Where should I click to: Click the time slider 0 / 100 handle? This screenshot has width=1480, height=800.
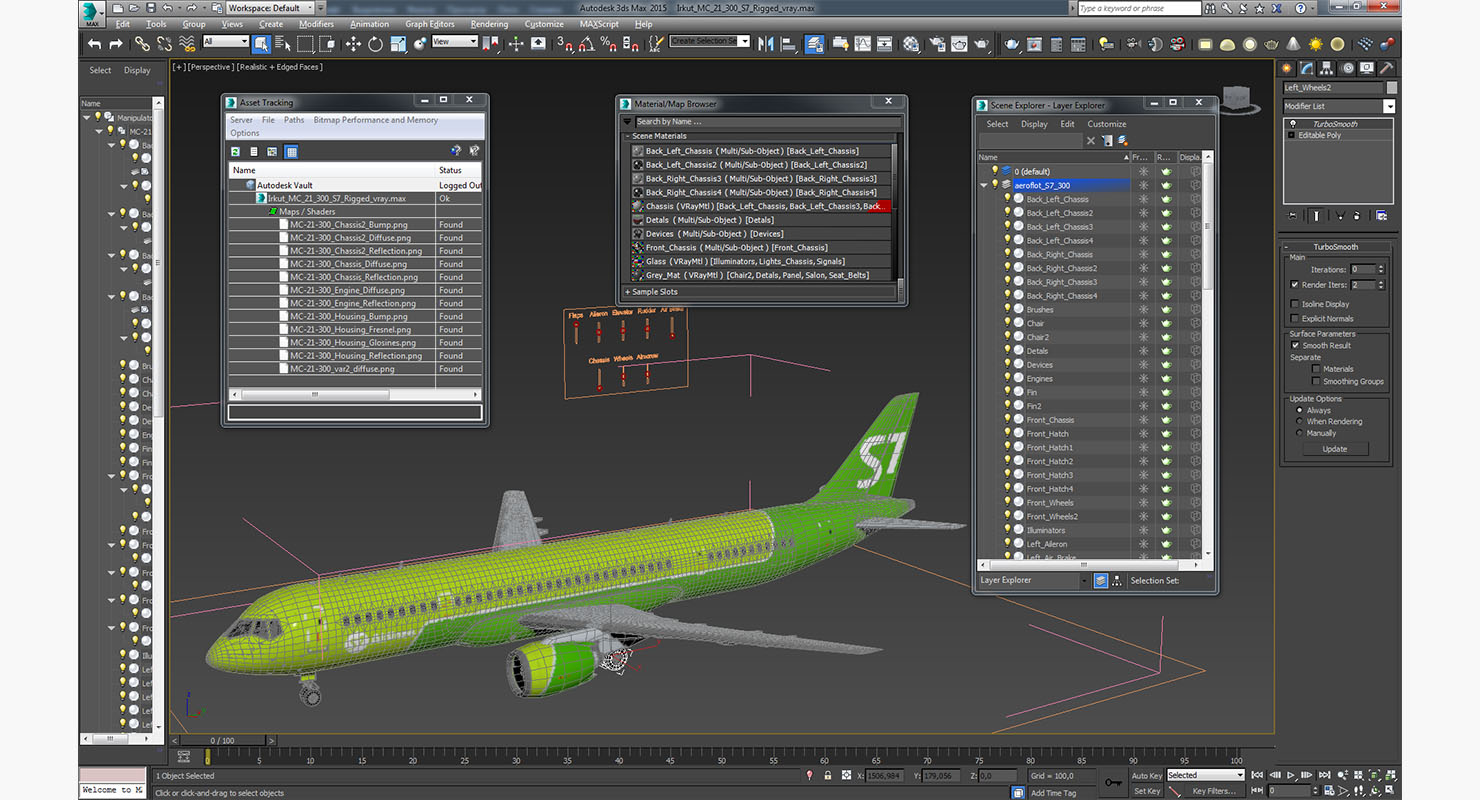point(222,741)
